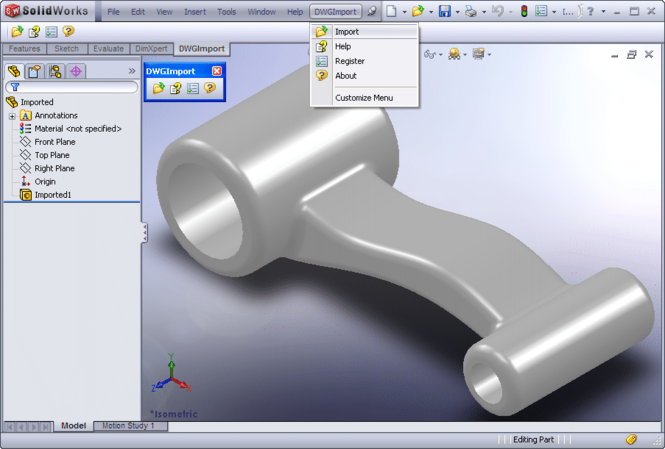Click the filter funnel icon
Screen dimensions: 665x449
(15, 87)
